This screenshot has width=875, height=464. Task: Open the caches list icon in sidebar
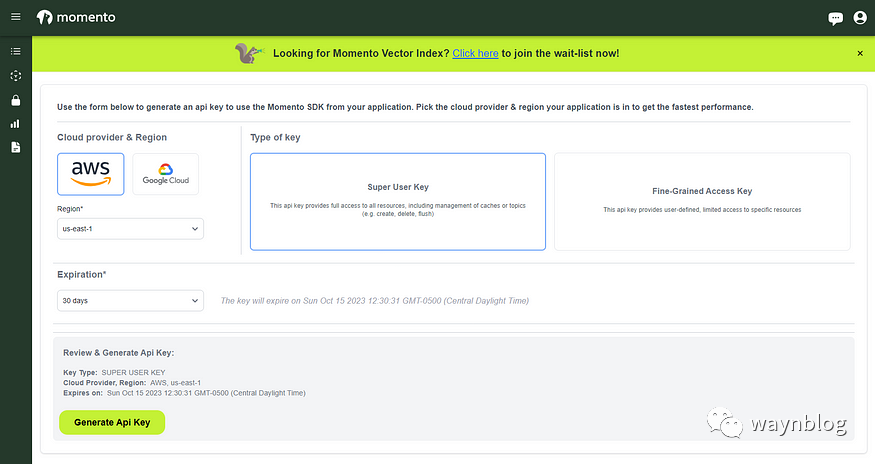point(16,51)
